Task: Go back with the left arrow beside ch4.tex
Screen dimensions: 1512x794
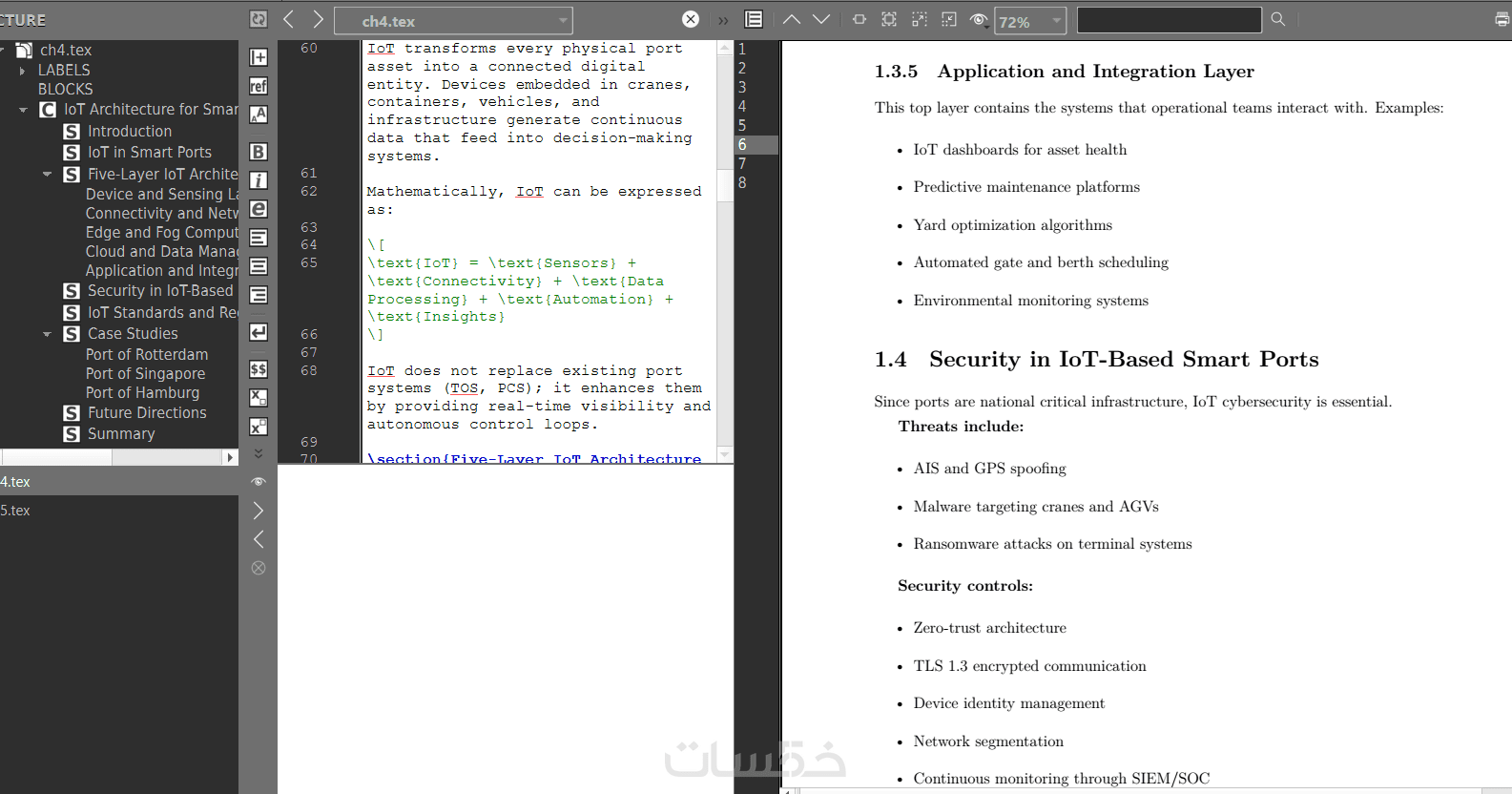Action: coord(289,19)
